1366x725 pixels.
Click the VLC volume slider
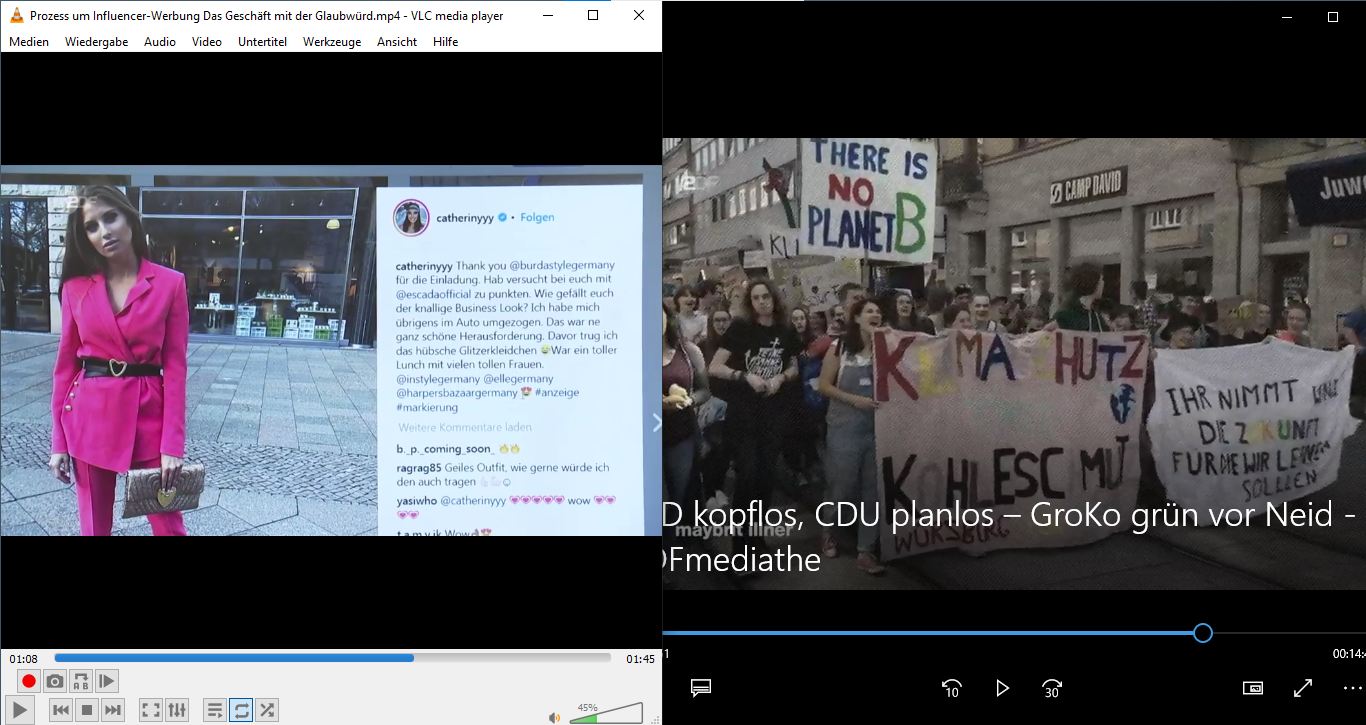pos(606,714)
